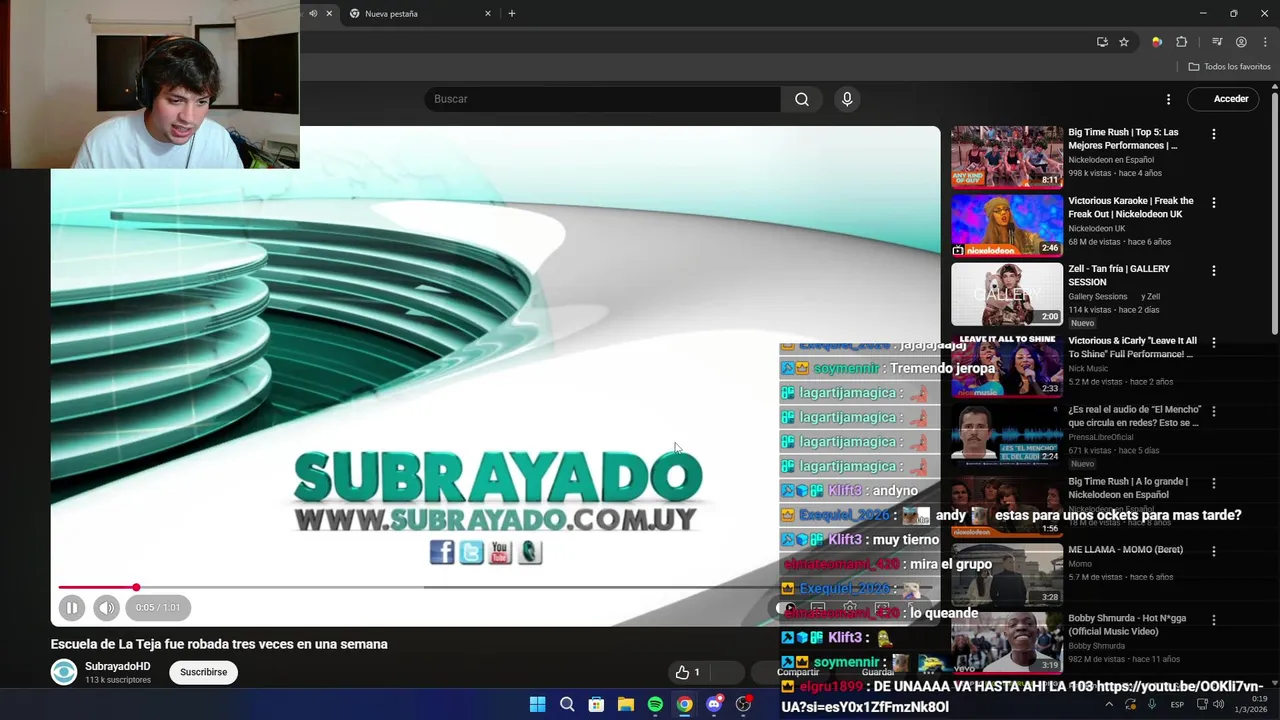Image resolution: width=1280 pixels, height=720 pixels.
Task: Click the tab audio mute speaker icon
Action: pos(313,13)
